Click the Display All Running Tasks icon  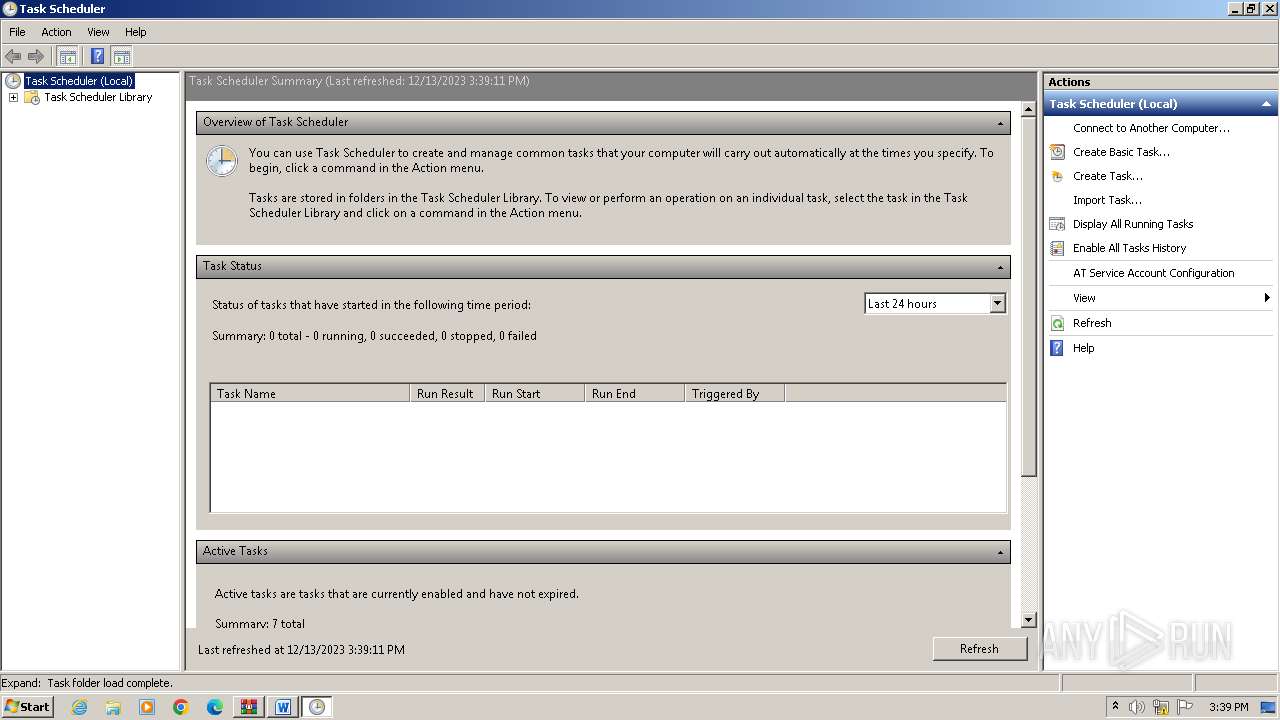click(x=1057, y=224)
